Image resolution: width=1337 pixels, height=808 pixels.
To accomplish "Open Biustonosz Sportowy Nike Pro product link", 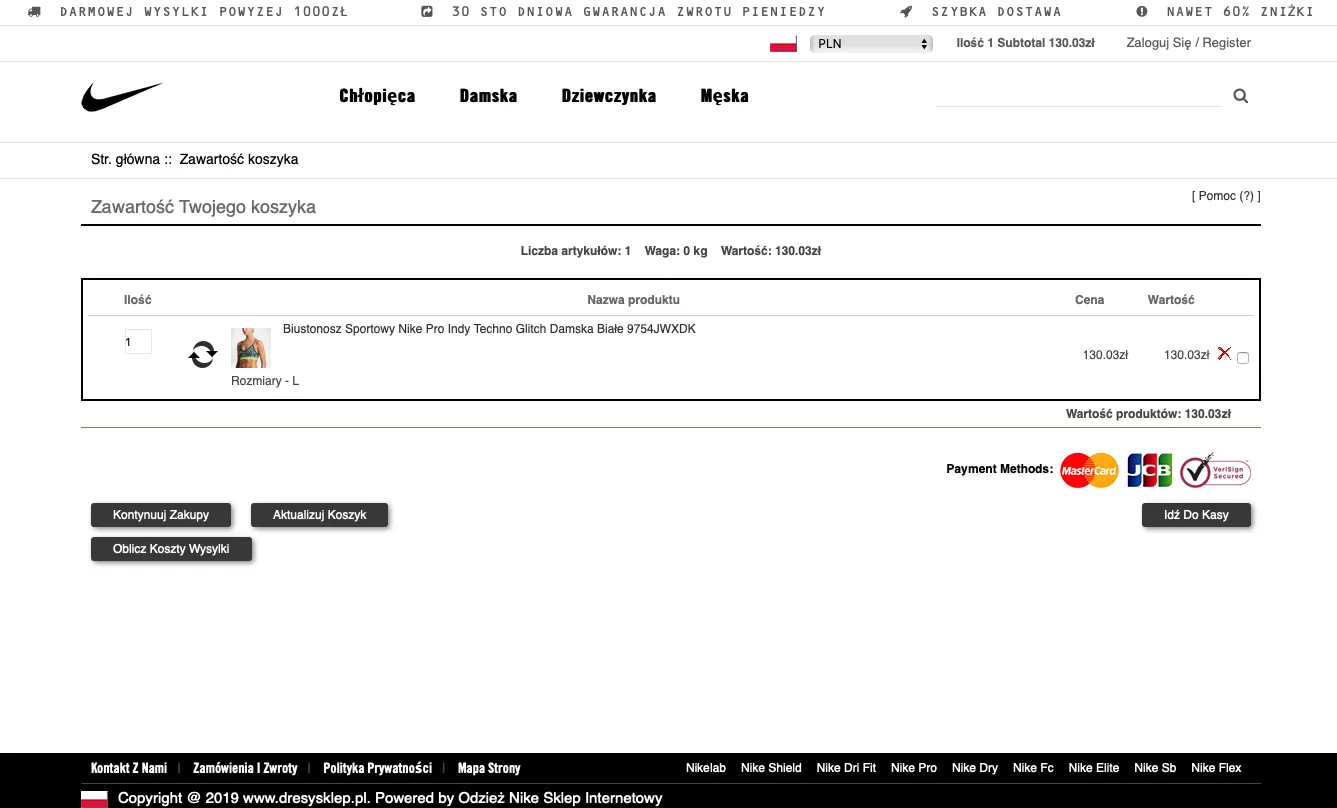I will [x=489, y=329].
